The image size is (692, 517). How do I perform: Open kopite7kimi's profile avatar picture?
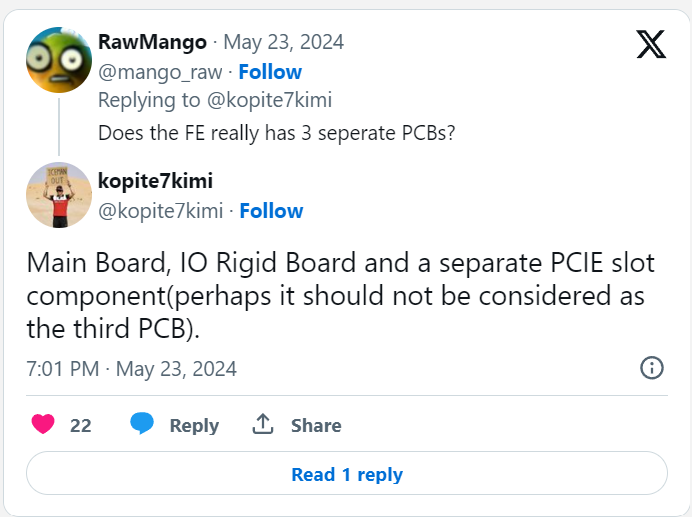(59, 195)
